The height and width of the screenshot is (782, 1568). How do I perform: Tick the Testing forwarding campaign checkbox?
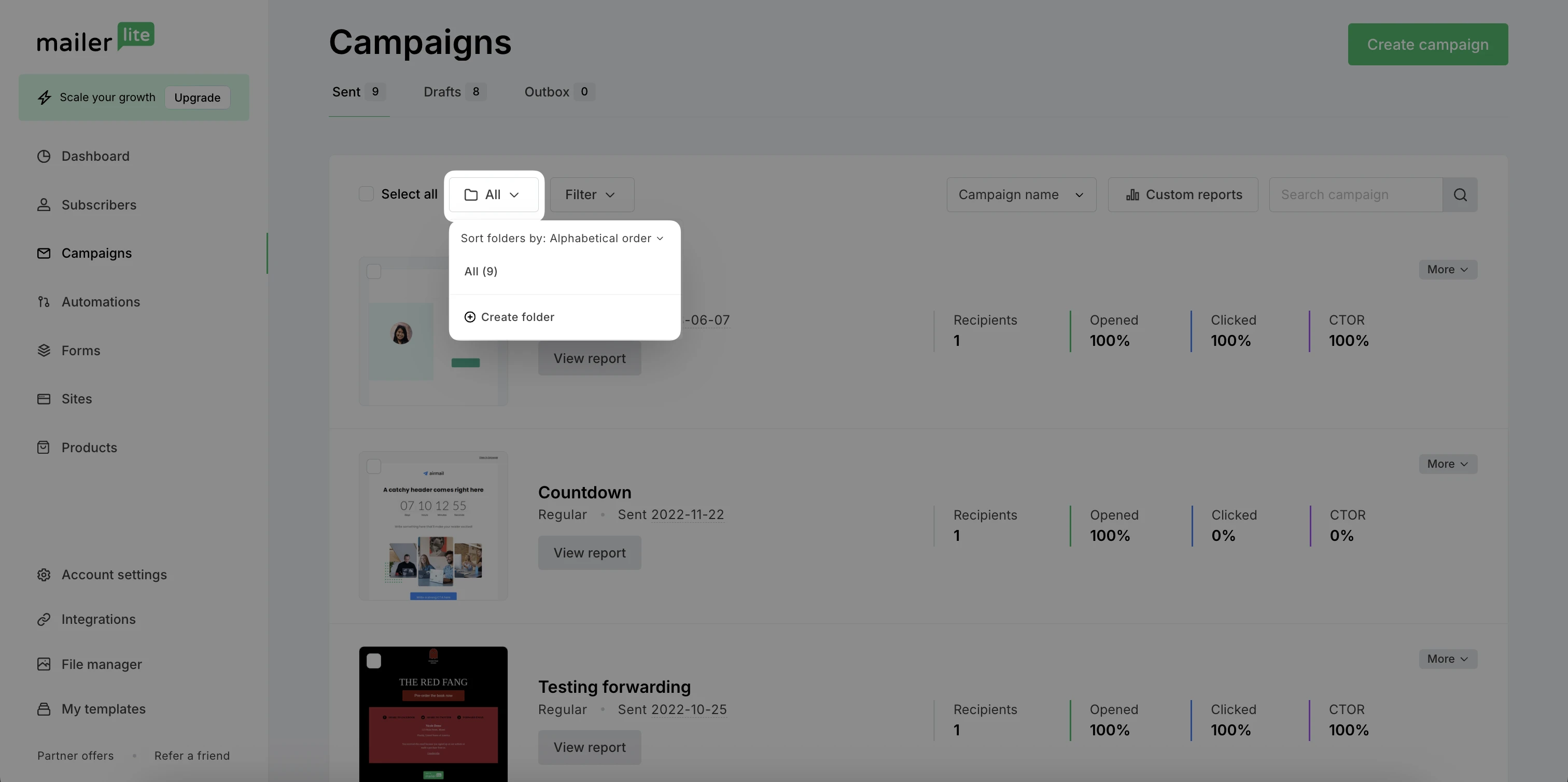point(374,661)
